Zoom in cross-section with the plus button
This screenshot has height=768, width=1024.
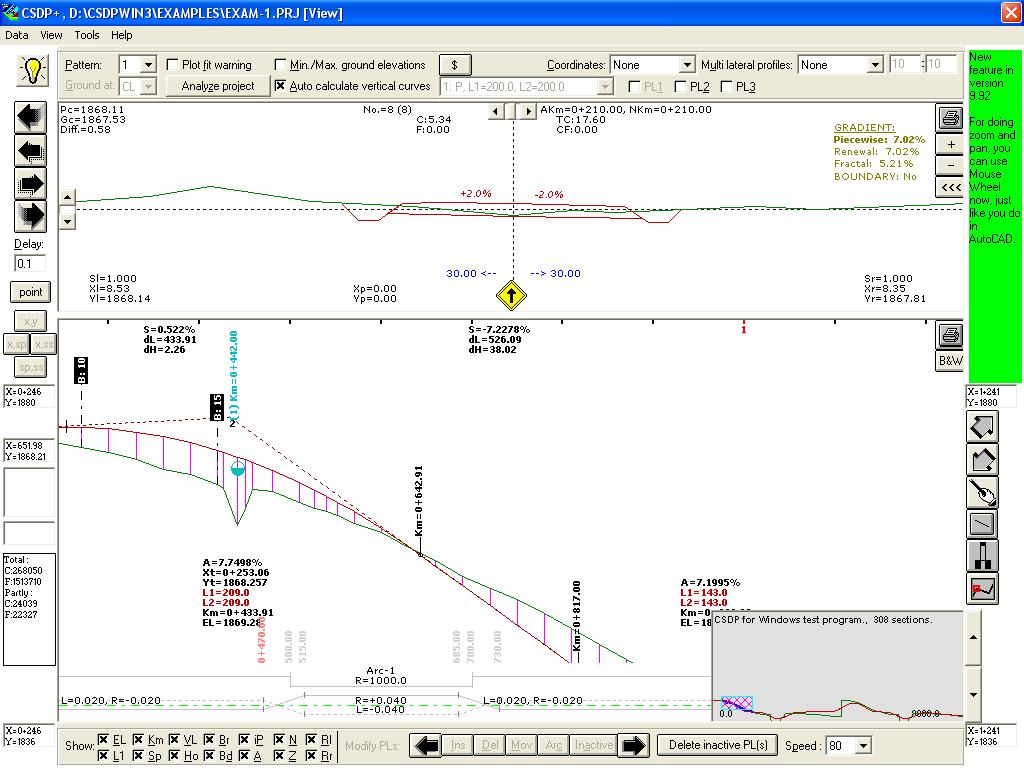[950, 144]
